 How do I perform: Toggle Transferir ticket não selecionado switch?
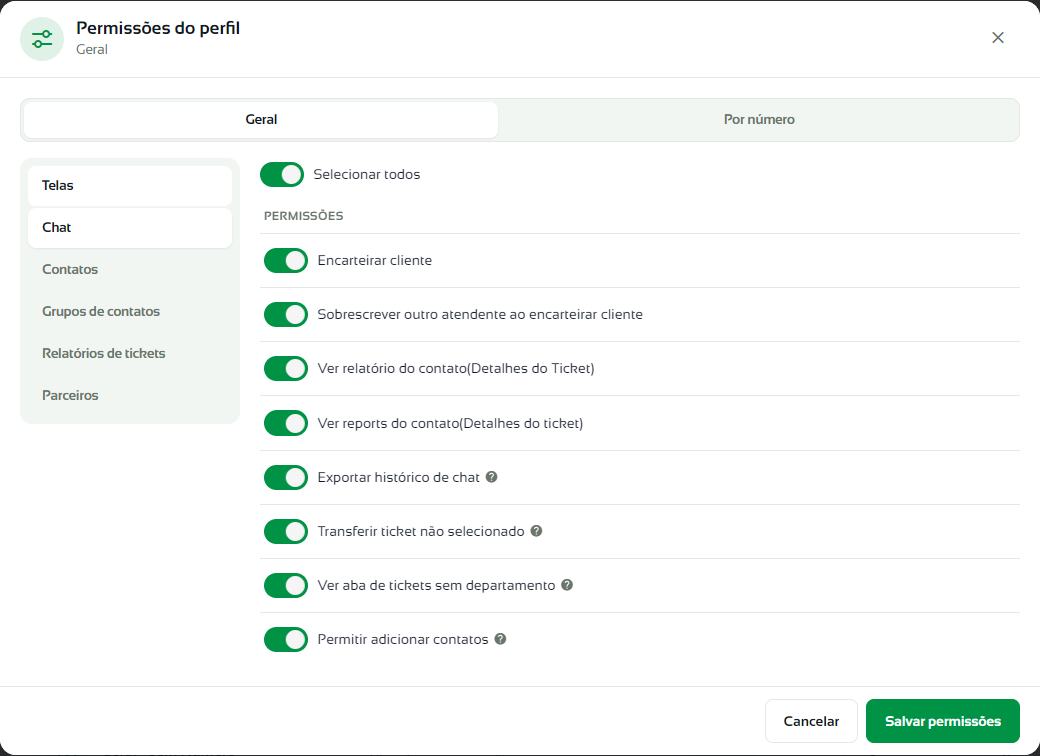(x=286, y=531)
